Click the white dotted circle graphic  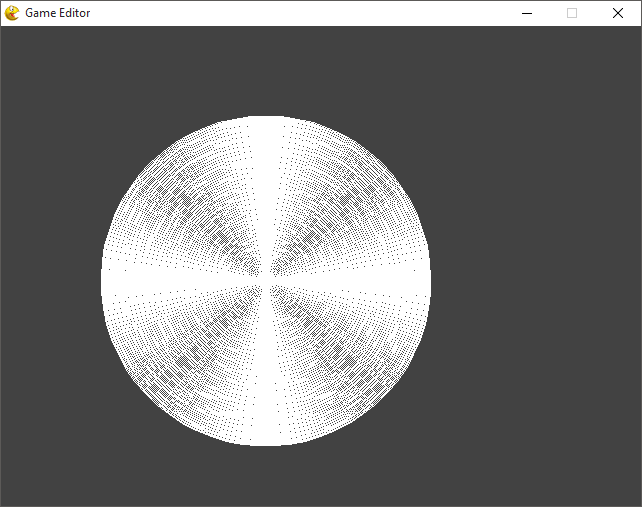[266, 281]
